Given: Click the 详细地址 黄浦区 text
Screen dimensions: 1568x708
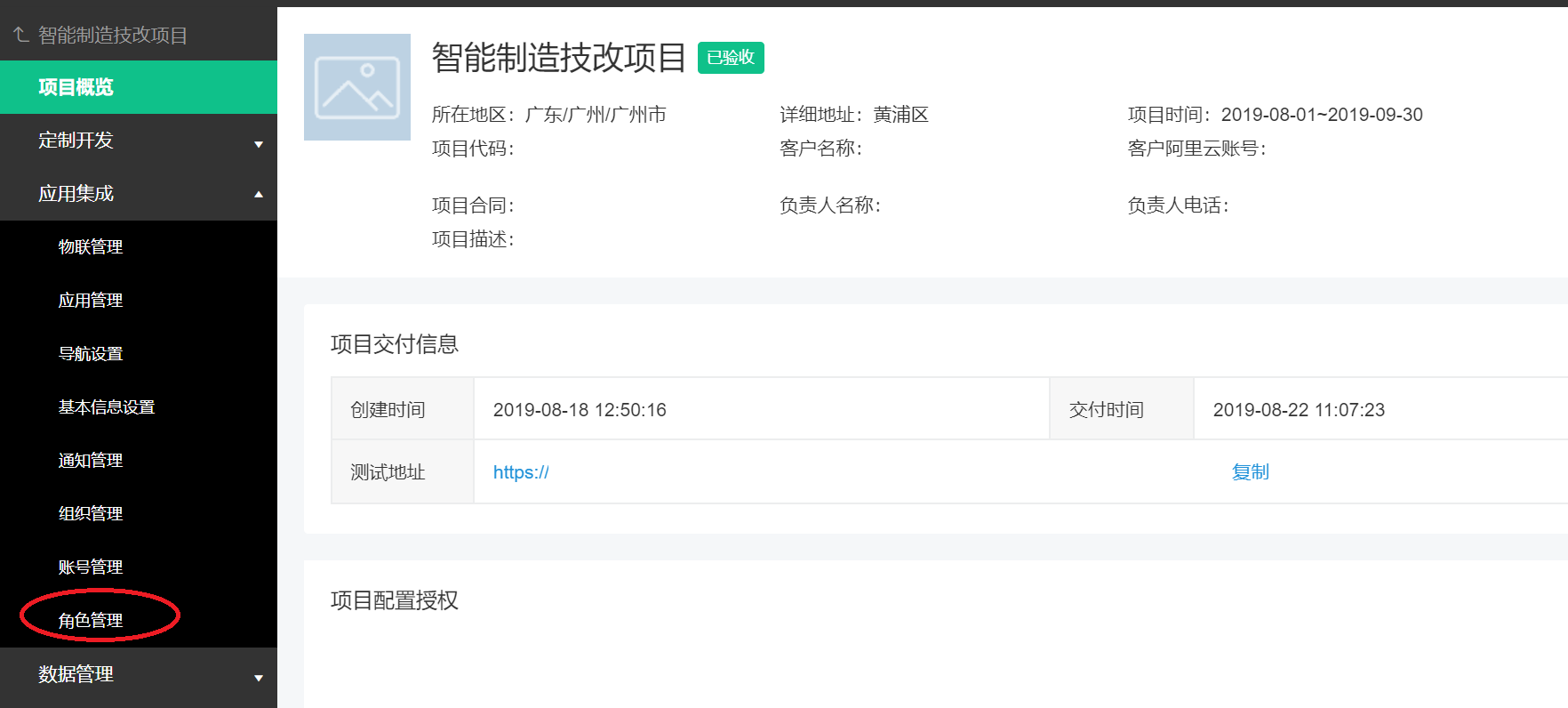Looking at the screenshot, I should 854,115.
